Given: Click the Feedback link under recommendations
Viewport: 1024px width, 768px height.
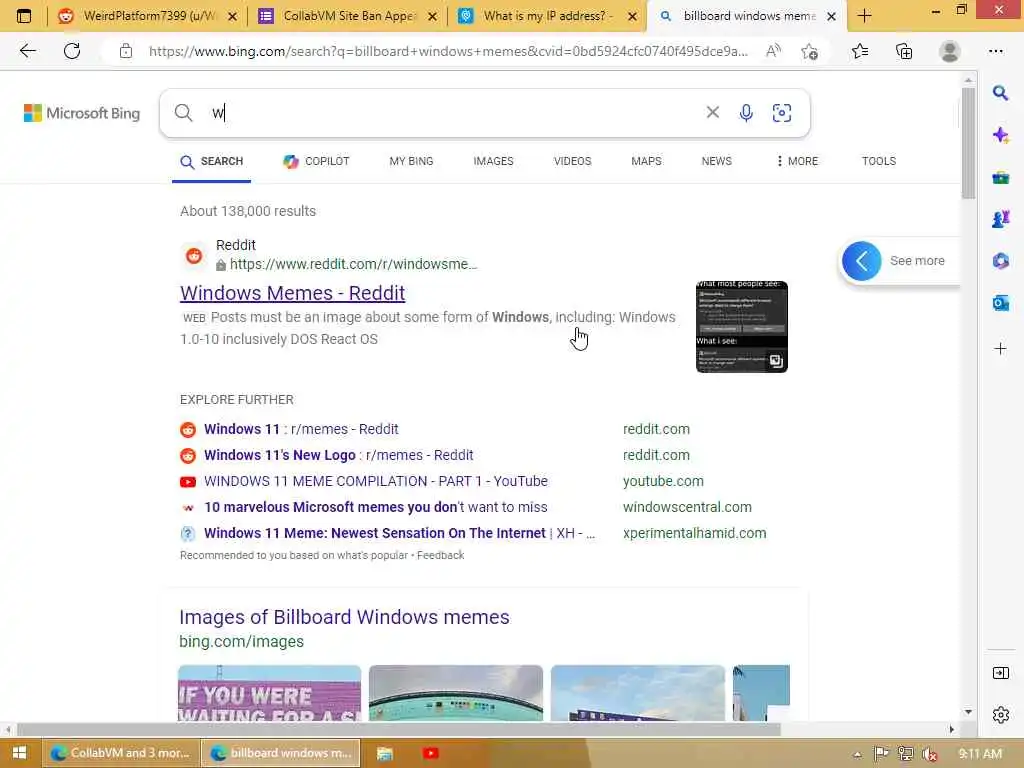Looking at the screenshot, I should point(440,555).
